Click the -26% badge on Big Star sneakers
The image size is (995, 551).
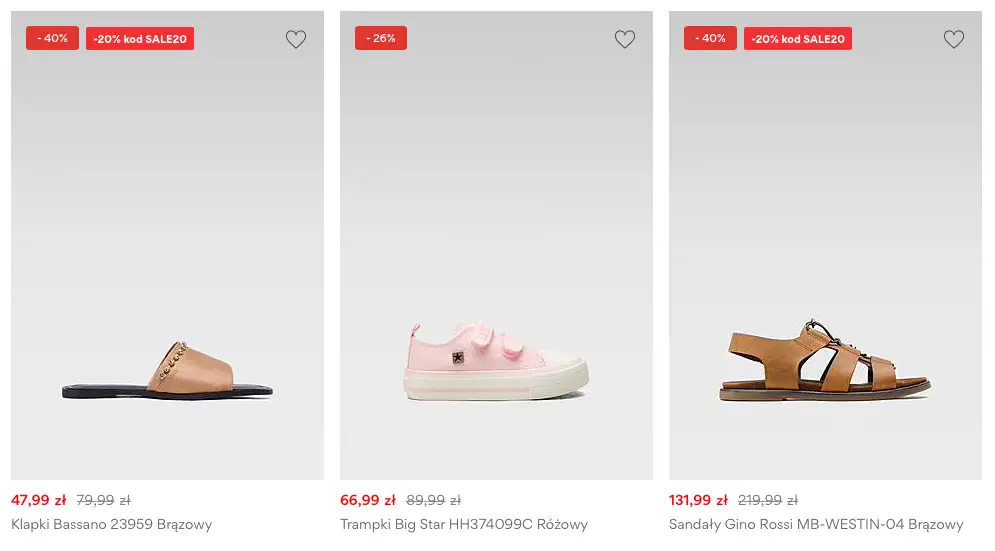381,38
